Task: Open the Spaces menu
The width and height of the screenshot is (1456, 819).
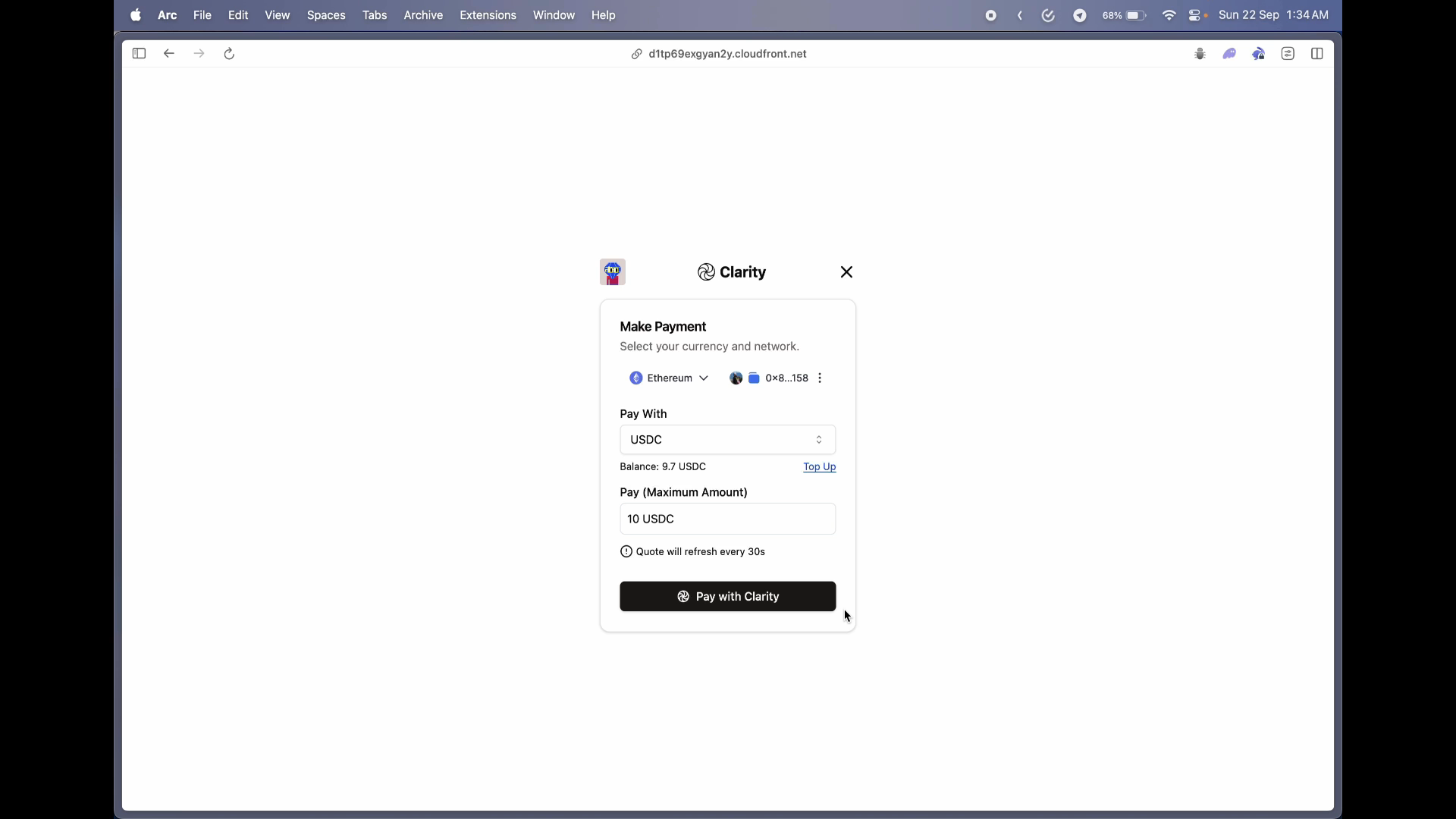Action: pyautogui.click(x=326, y=15)
